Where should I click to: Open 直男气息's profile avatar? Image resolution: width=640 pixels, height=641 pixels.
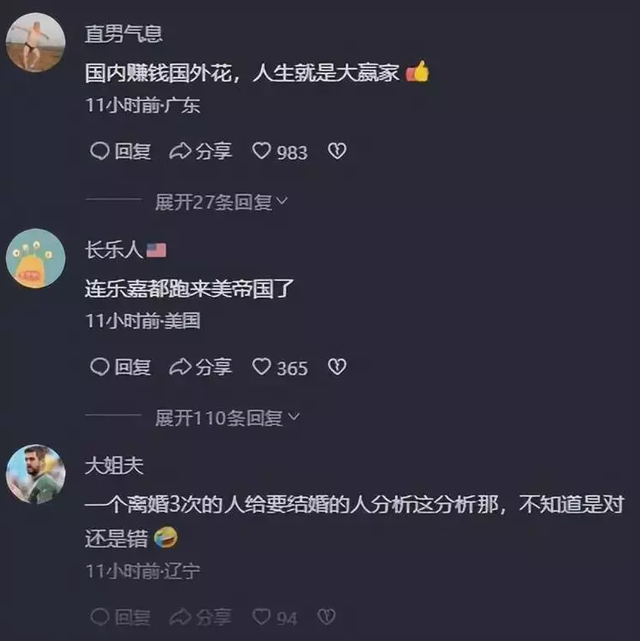pyautogui.click(x=36, y=43)
